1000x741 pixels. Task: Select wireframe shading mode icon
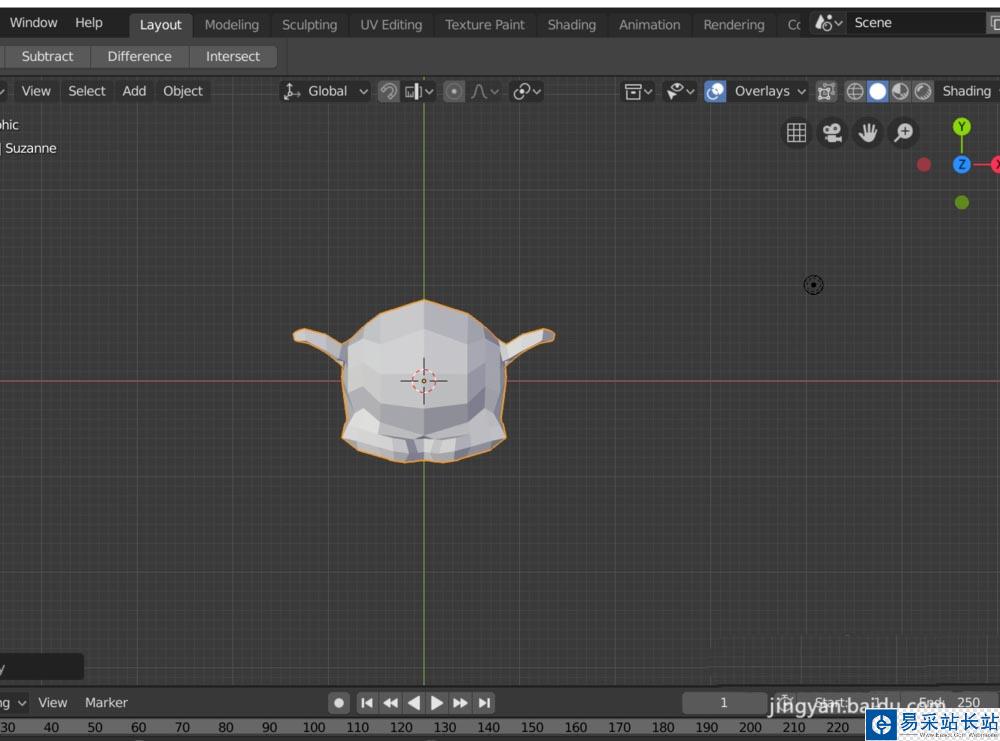point(855,91)
